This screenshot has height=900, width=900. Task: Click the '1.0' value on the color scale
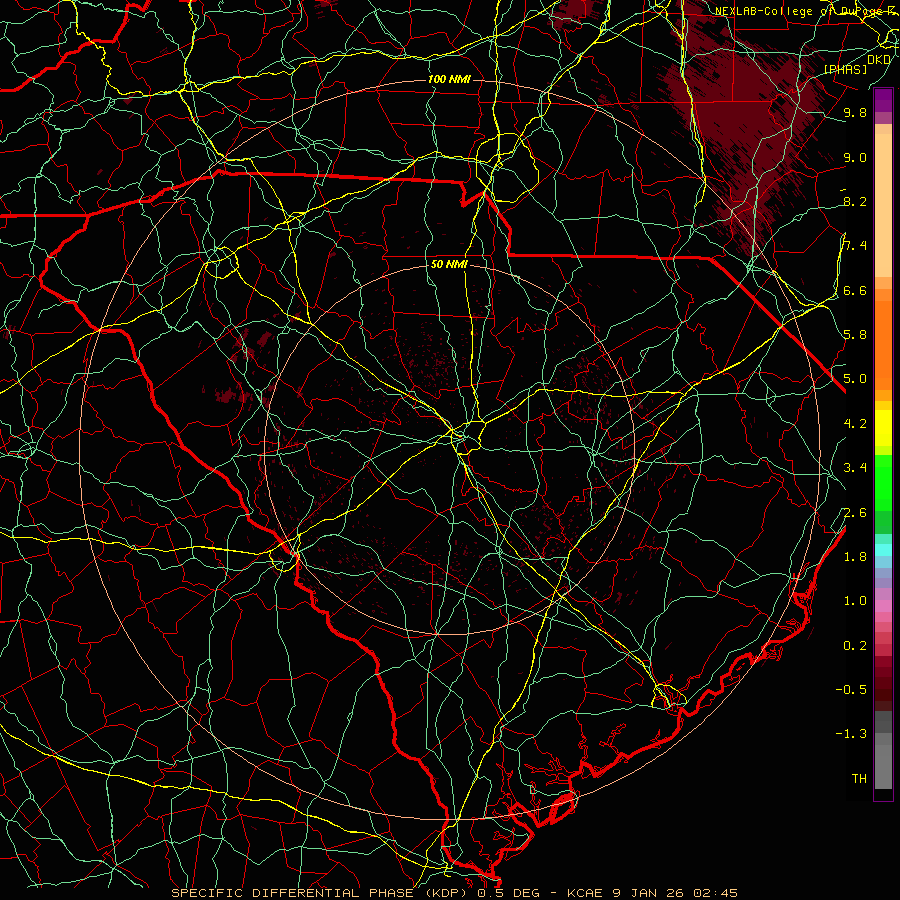pyautogui.click(x=855, y=601)
